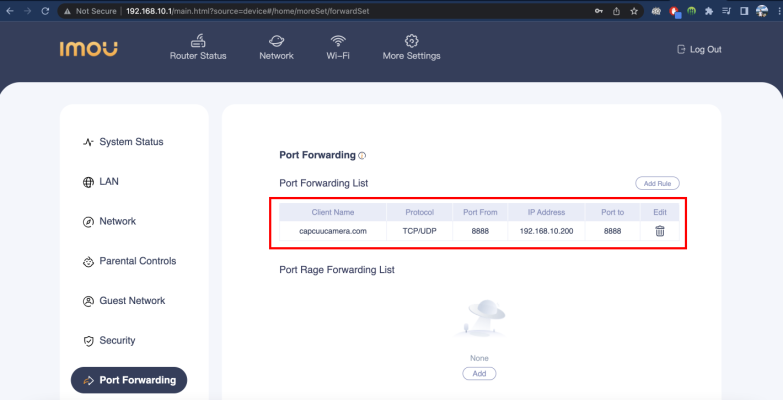Delete the capcuucamera.com forwarding rule
Image resolution: width=783 pixels, height=400 pixels.
660,231
